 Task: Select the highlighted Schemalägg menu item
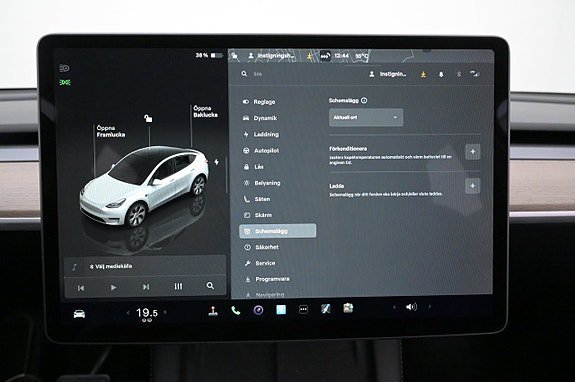278,231
